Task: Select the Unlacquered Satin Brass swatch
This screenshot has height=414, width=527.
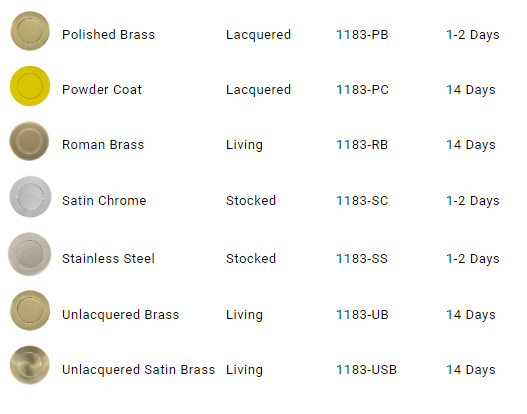Action: tap(30, 365)
